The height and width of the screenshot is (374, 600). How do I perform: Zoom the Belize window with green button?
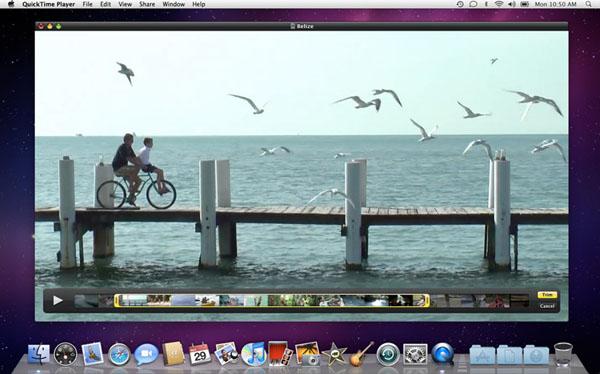(59, 26)
